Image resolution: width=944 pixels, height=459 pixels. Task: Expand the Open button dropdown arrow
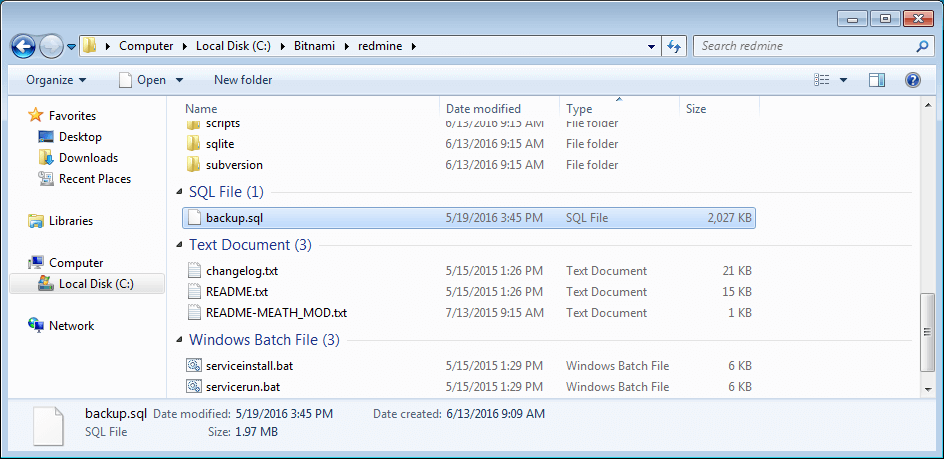[179, 80]
